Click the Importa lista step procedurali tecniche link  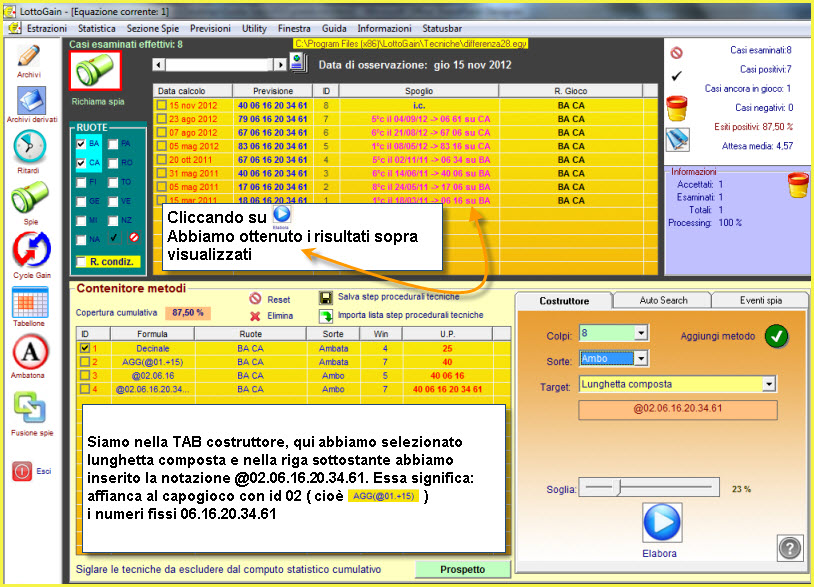point(411,315)
